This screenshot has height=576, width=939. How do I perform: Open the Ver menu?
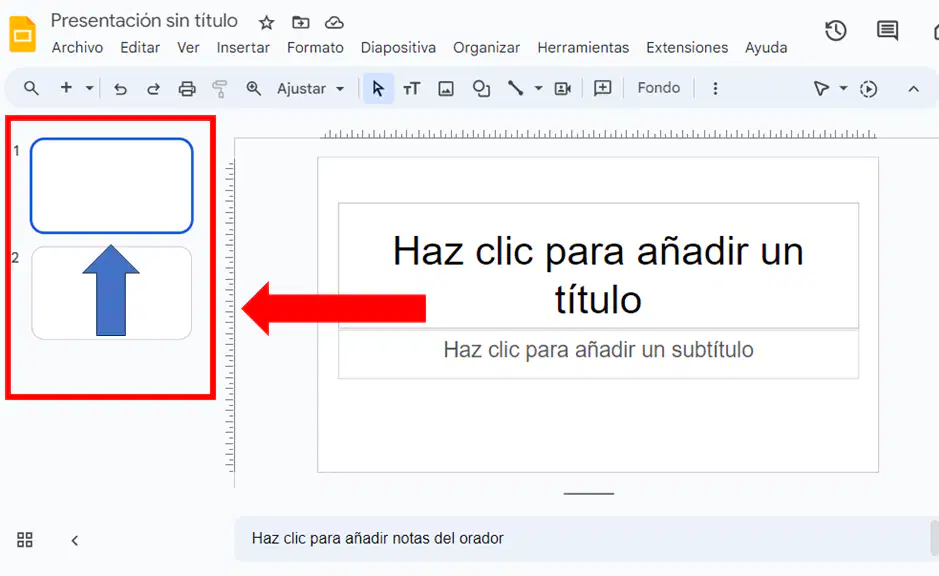point(188,47)
